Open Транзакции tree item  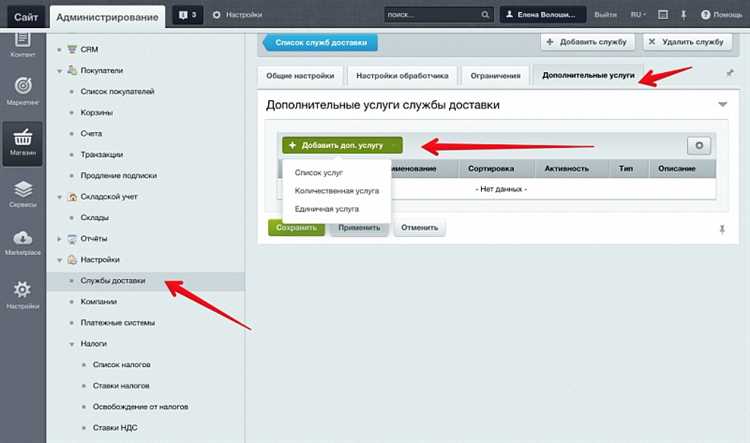[102, 155]
